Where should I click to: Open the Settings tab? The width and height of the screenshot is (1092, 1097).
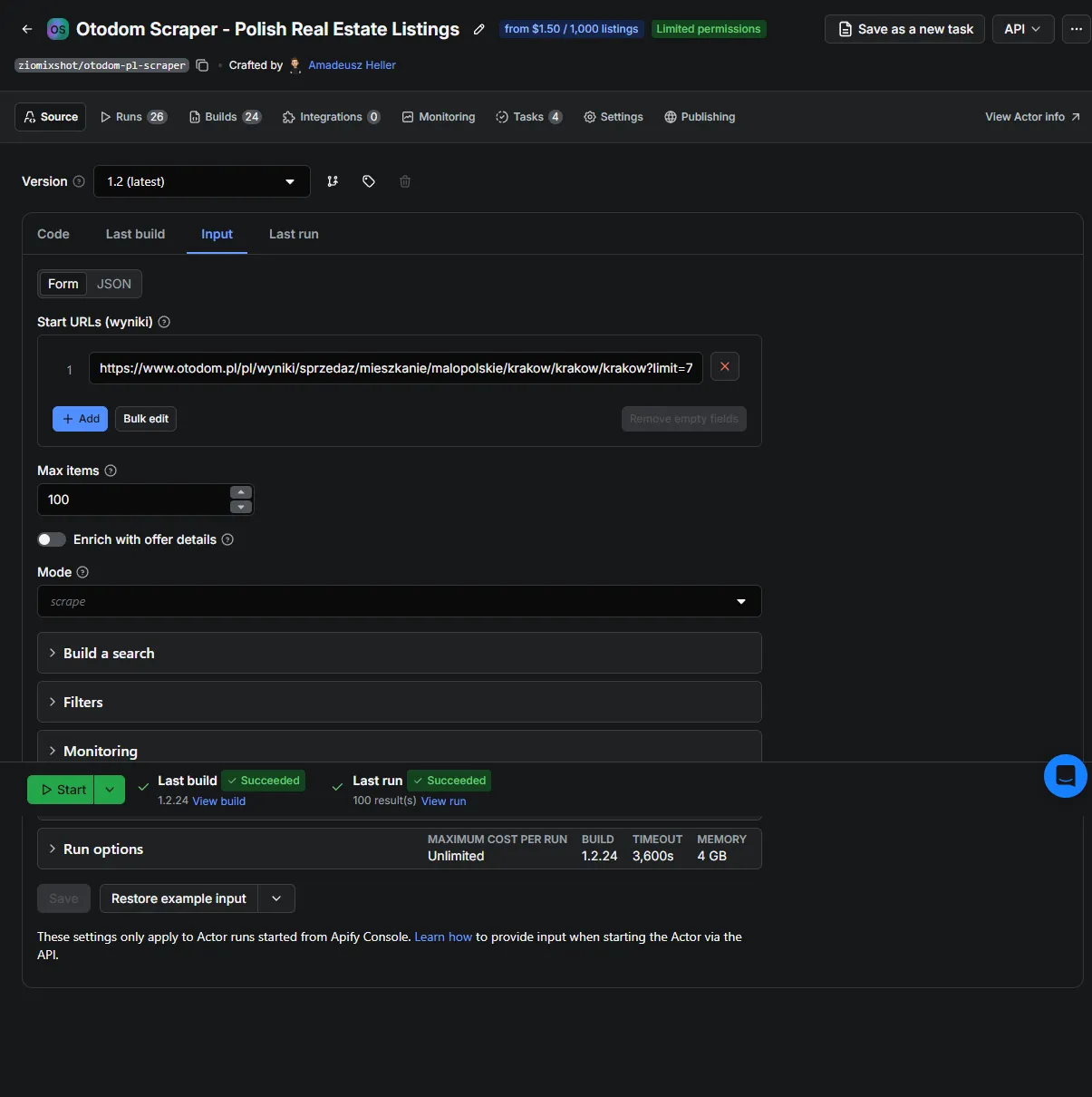click(614, 117)
